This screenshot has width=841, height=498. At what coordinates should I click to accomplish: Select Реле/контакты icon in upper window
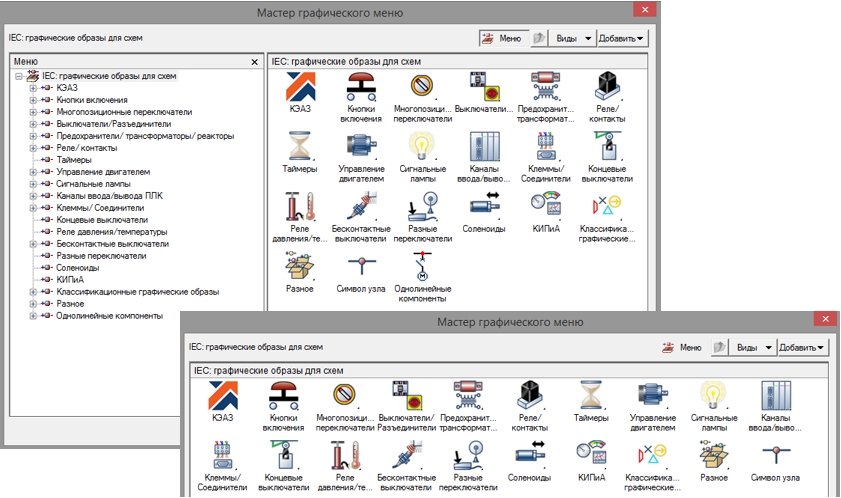(607, 87)
